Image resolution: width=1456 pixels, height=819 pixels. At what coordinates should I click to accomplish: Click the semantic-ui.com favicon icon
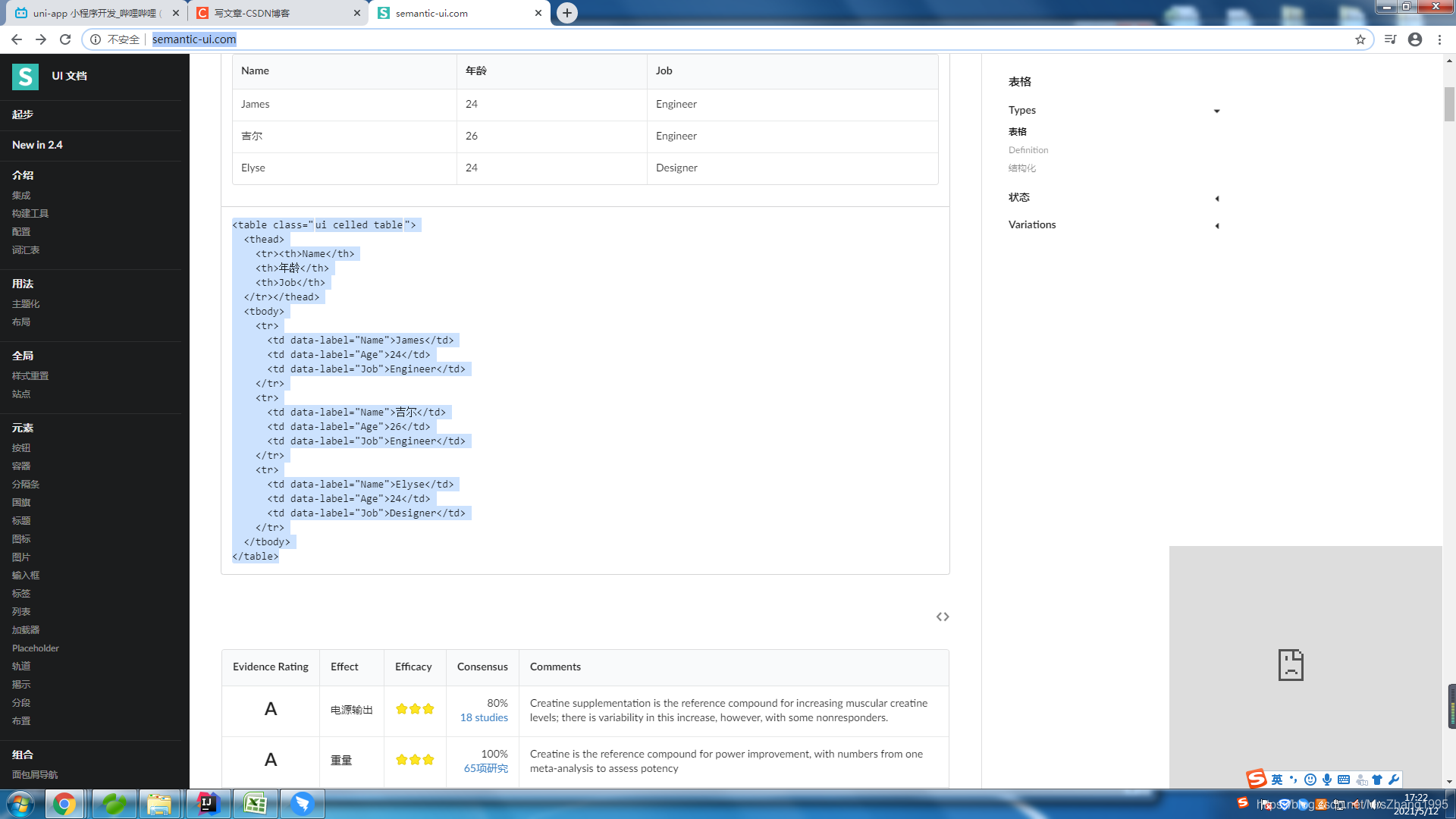(x=384, y=12)
